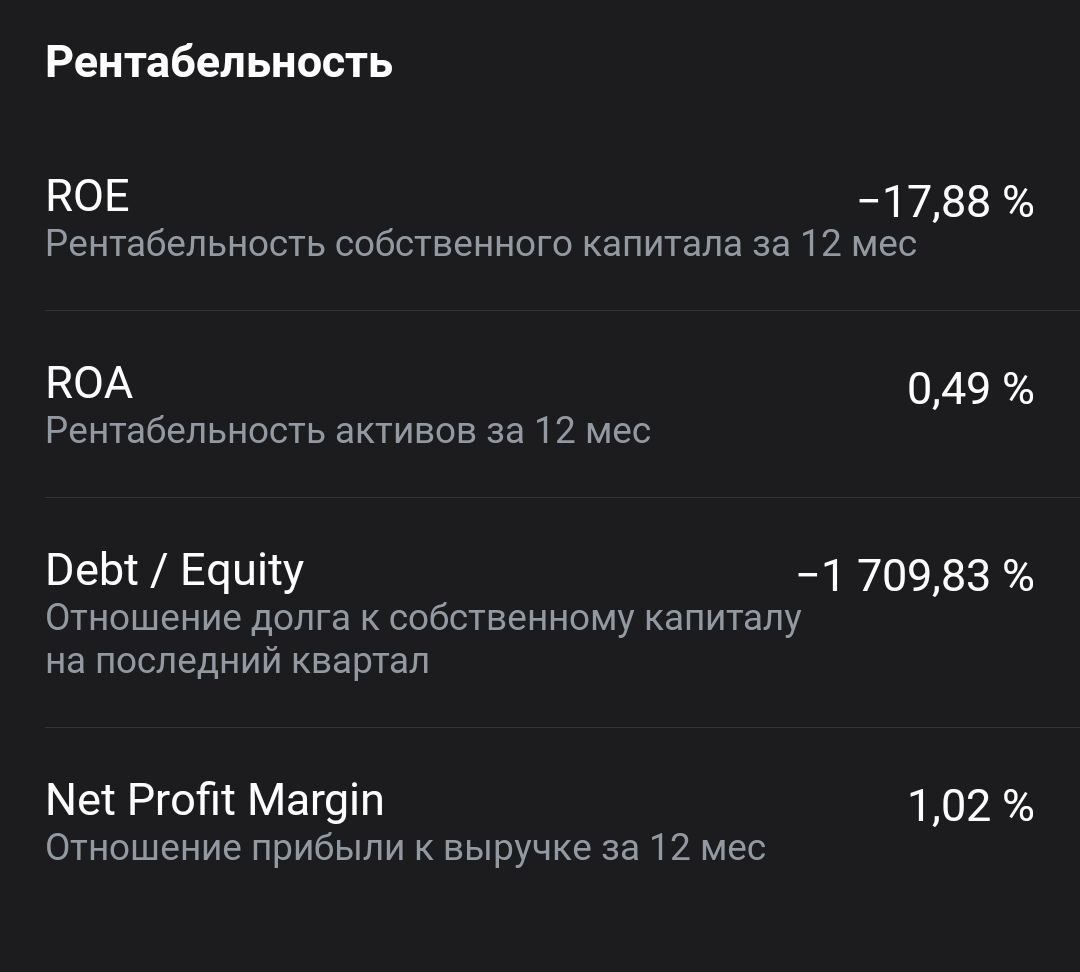This screenshot has height=972, width=1080.
Task: Click the 0,49 % ROA value
Action: (970, 388)
